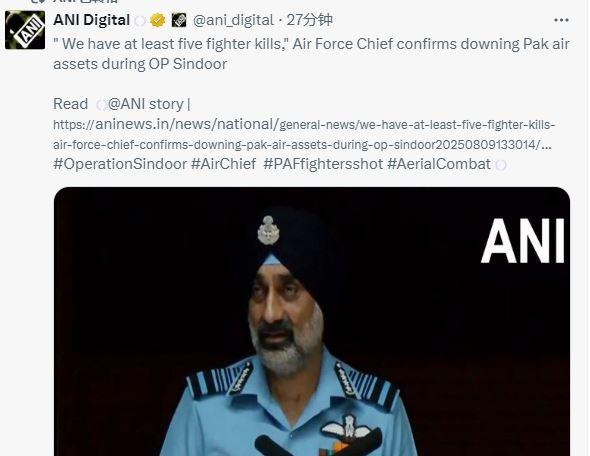590x456 pixels.
Task: Open the 27分钟 post timestamp
Action: (309, 20)
